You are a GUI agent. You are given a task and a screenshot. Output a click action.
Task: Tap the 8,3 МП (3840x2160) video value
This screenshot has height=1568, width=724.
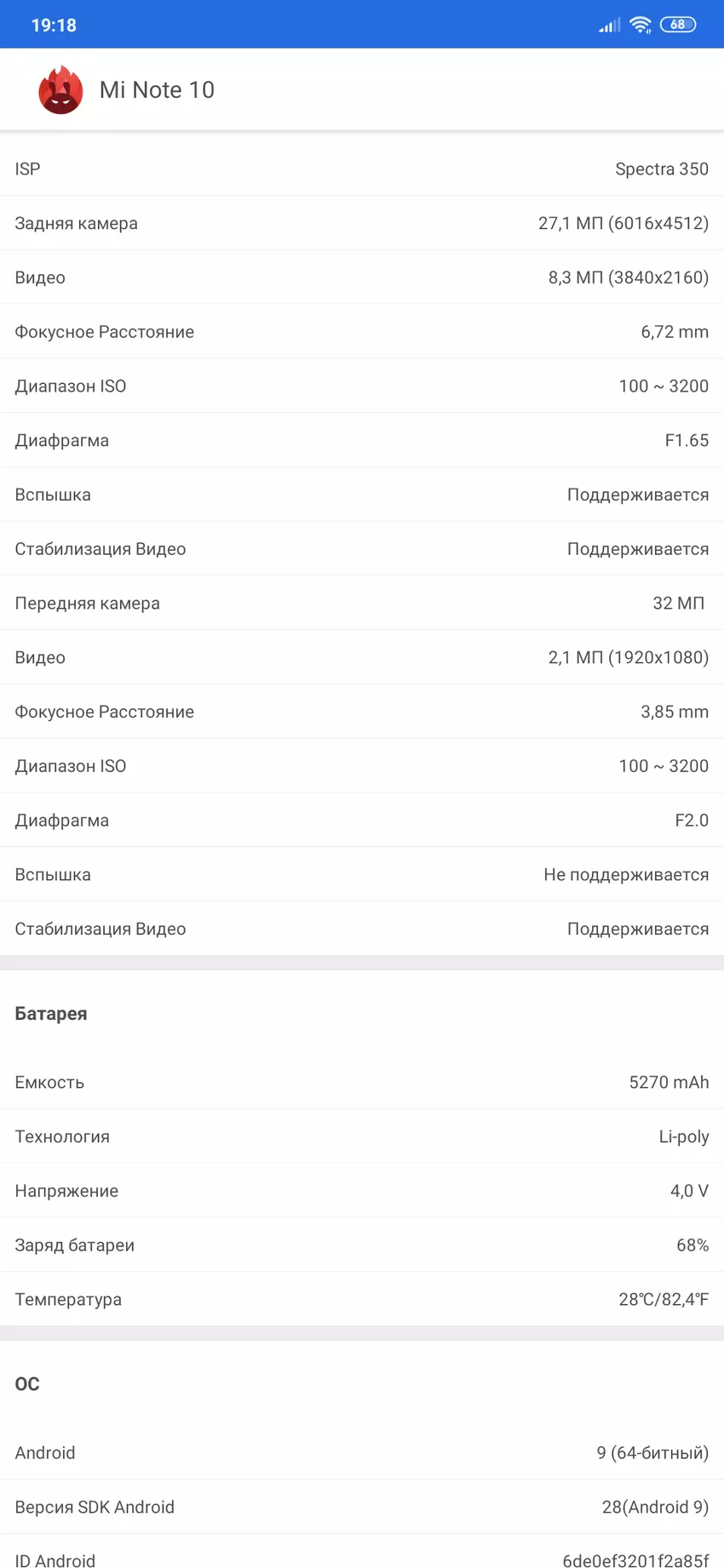(x=628, y=278)
